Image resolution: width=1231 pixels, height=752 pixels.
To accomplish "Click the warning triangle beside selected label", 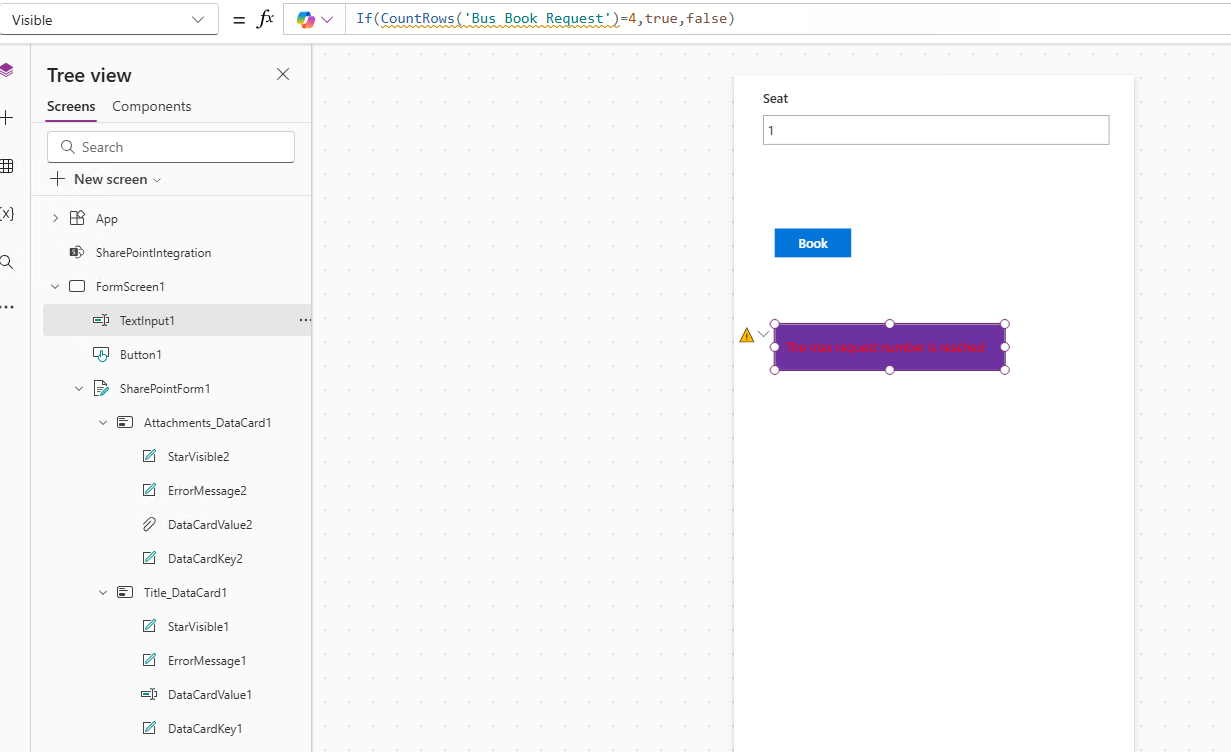I will (746, 333).
